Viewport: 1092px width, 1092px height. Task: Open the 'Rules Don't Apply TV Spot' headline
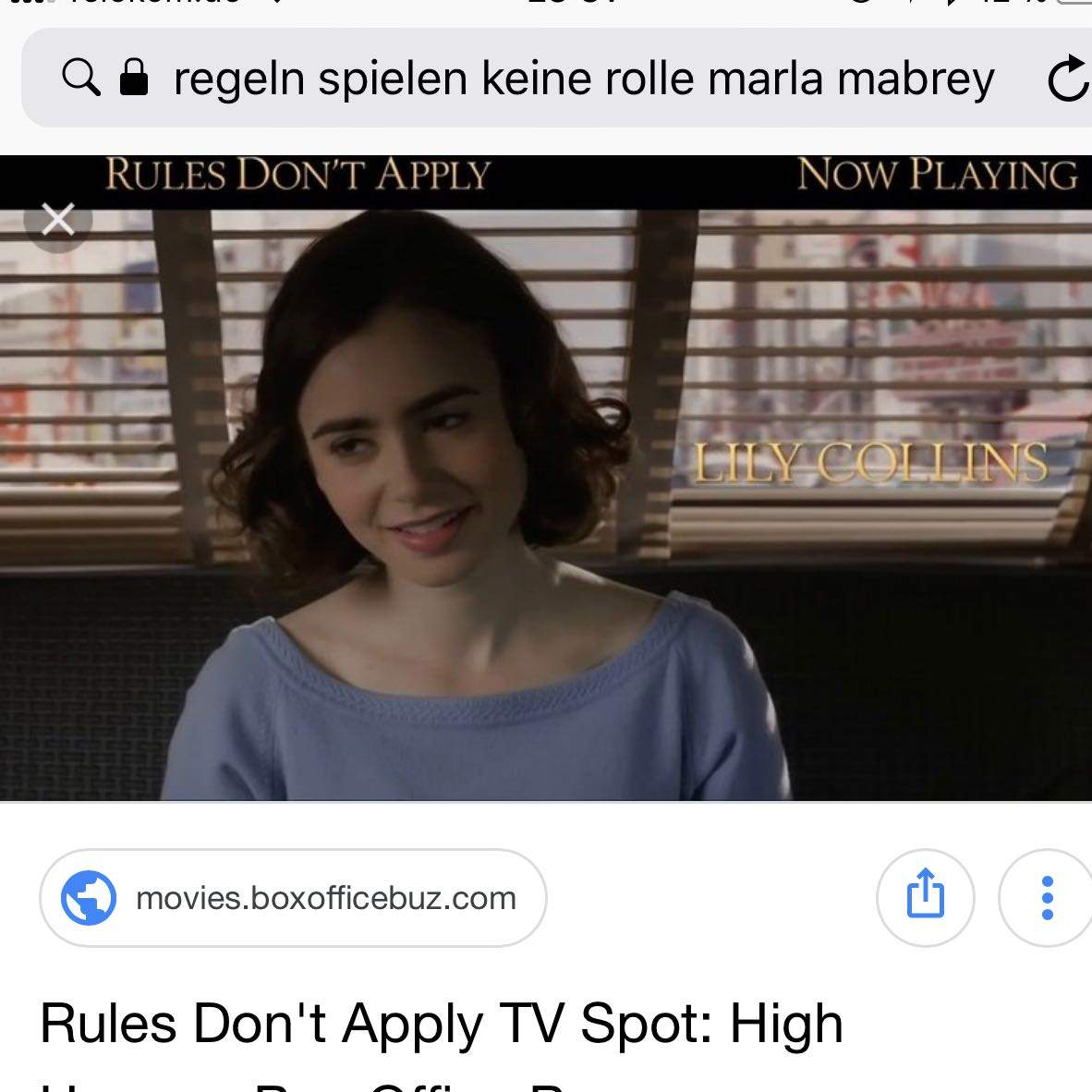pyautogui.click(x=442, y=1024)
